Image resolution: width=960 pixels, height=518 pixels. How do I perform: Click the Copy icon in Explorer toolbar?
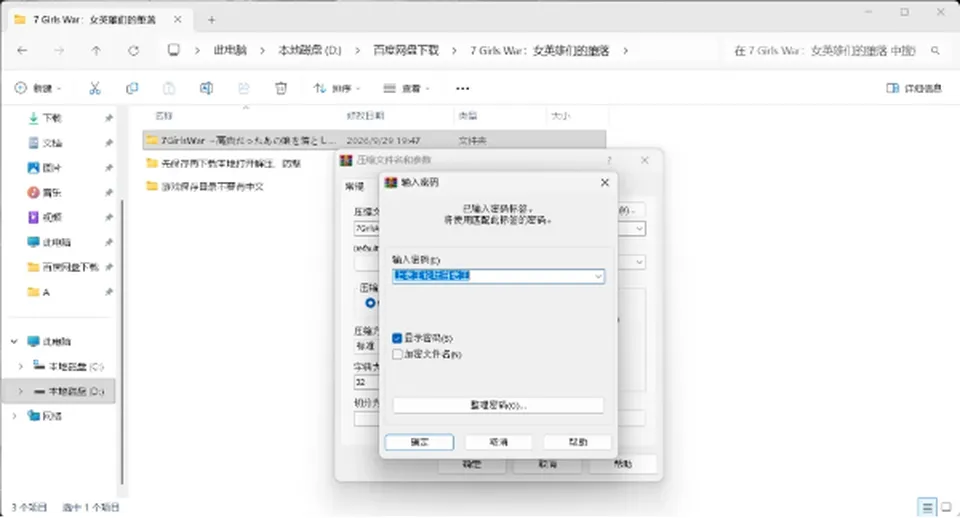132,88
